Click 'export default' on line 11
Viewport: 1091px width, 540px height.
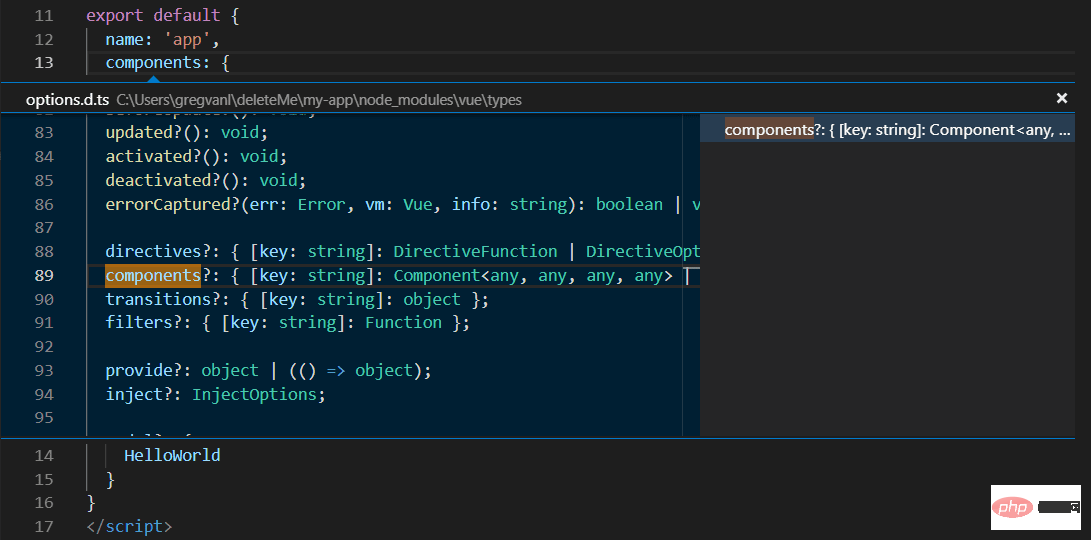click(x=153, y=15)
